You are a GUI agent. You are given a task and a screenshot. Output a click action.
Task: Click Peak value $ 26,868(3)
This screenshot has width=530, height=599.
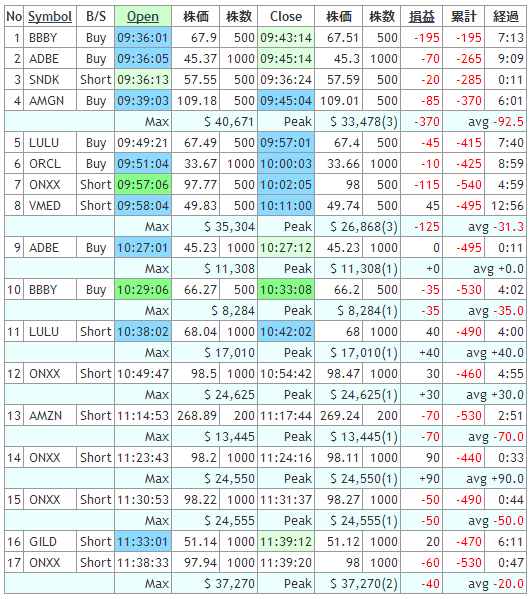[x=364, y=227]
